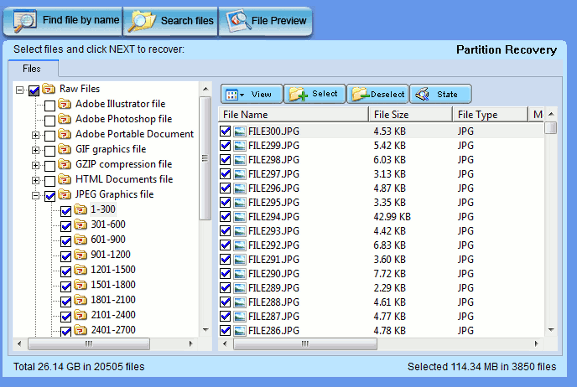The image size is (577, 387).
Task: Click the 301-600 folder icon
Action: (x=81, y=224)
